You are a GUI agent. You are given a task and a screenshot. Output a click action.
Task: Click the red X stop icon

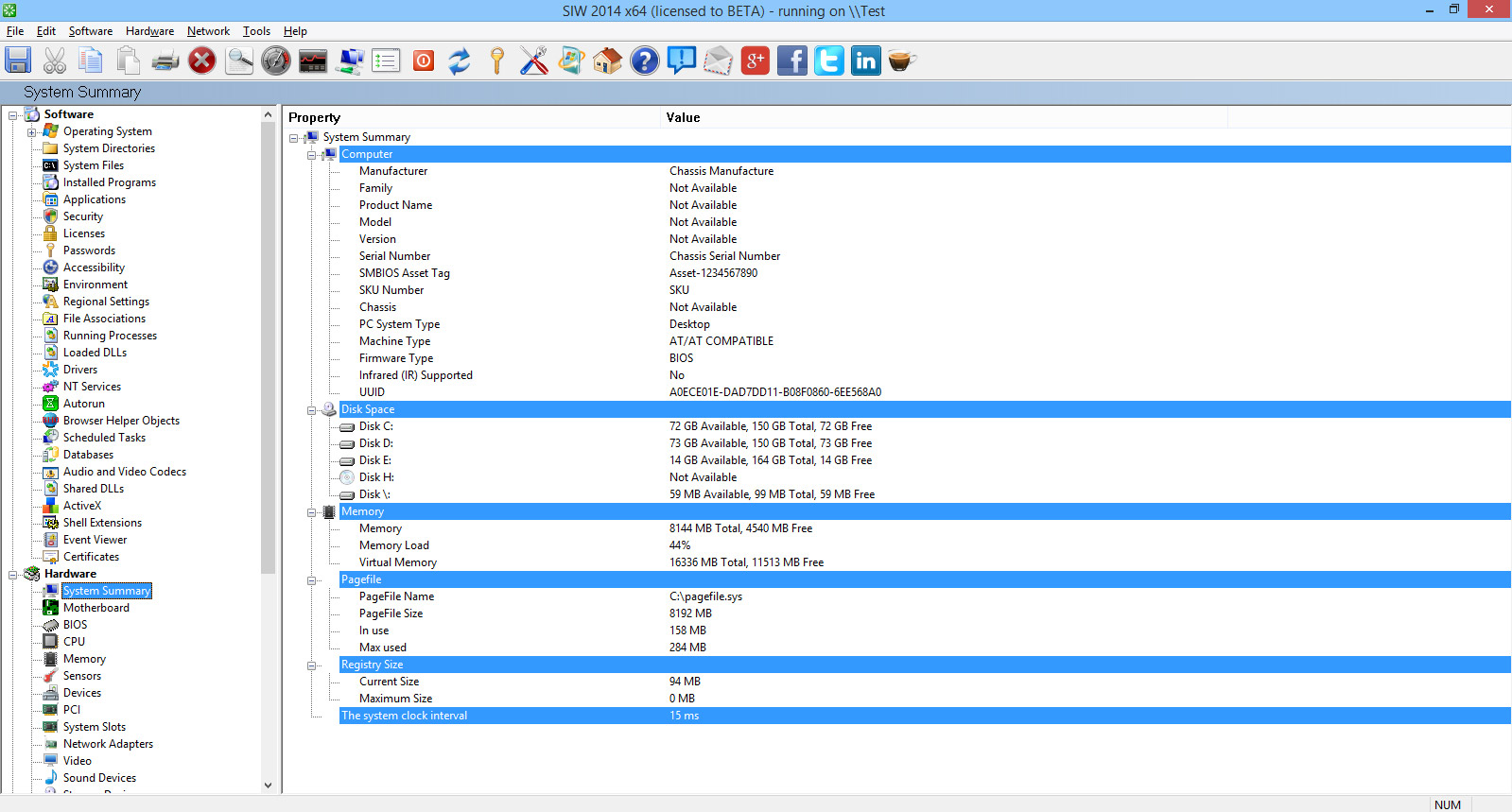click(x=201, y=60)
